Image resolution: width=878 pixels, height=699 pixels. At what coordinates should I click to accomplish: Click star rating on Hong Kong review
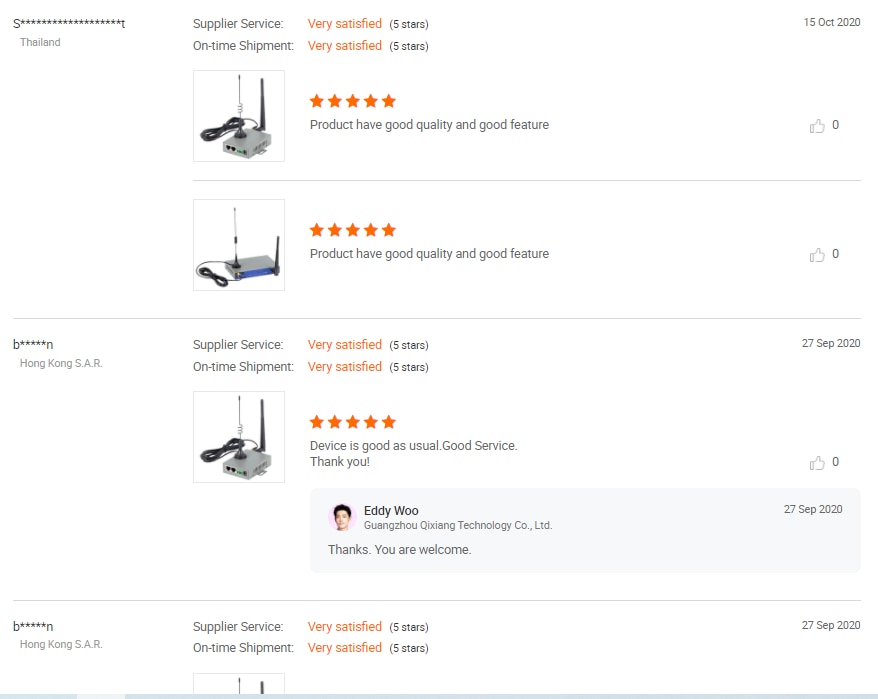pyautogui.click(x=353, y=422)
